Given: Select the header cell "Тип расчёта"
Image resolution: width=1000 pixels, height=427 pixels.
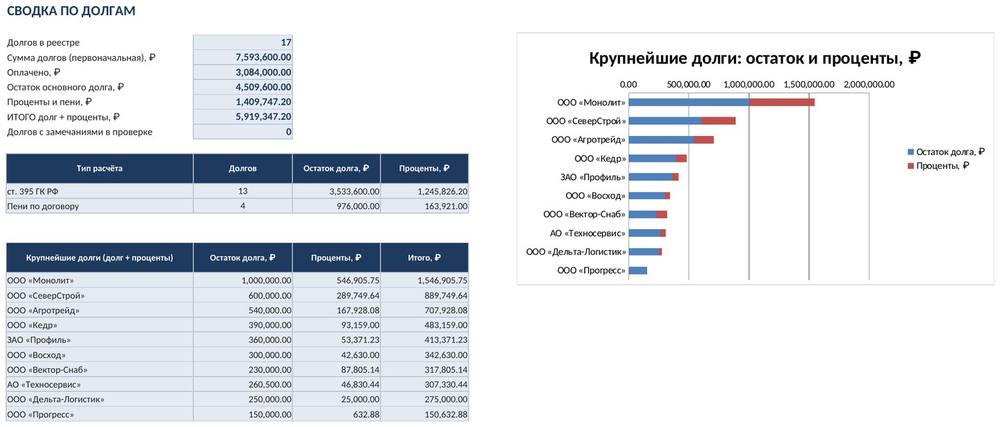Looking at the screenshot, I should pos(99,169).
